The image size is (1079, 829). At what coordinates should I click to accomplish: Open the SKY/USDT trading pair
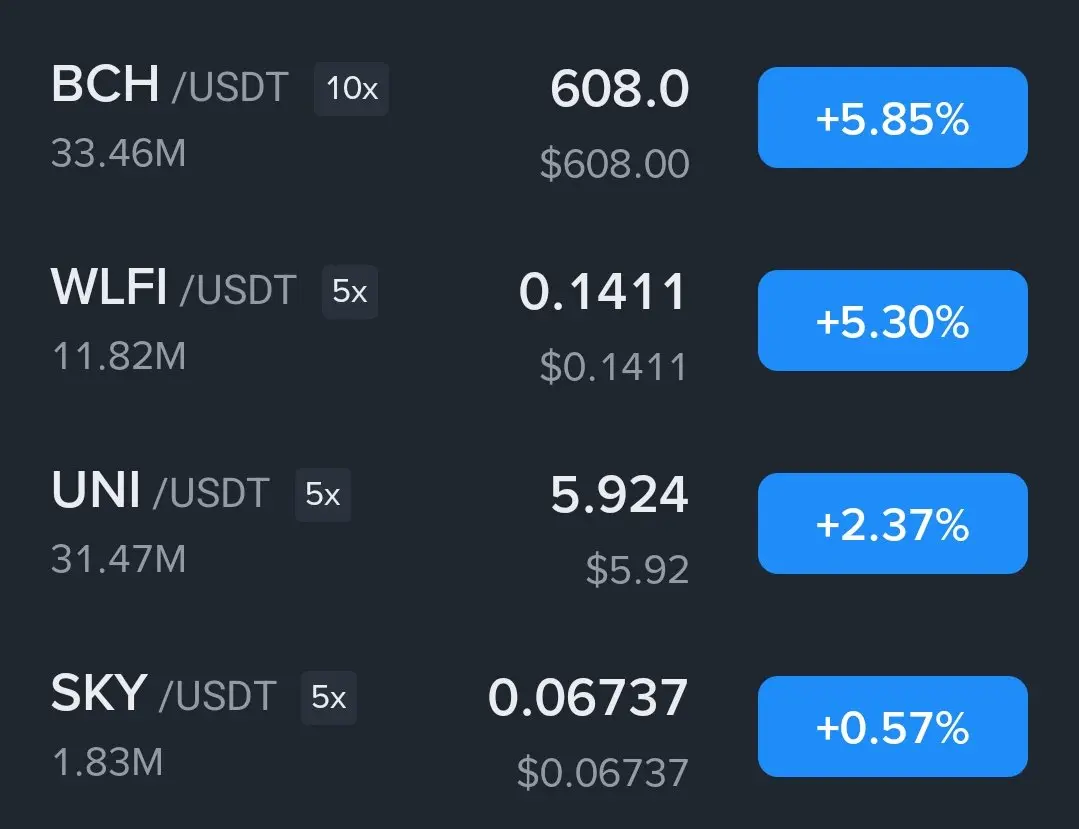164,693
